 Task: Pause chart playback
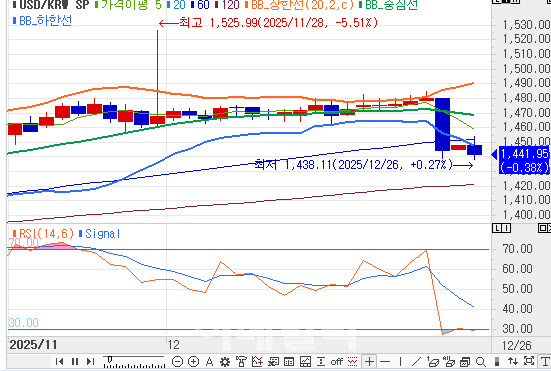[x=75, y=361]
